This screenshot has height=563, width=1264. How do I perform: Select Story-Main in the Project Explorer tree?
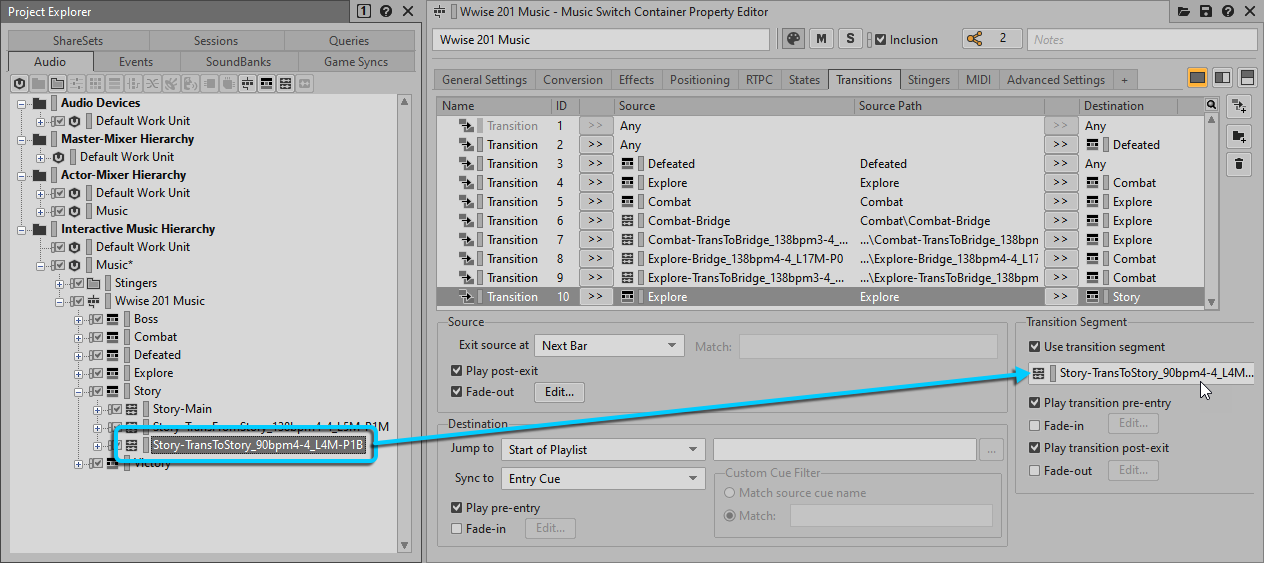[x=182, y=409]
